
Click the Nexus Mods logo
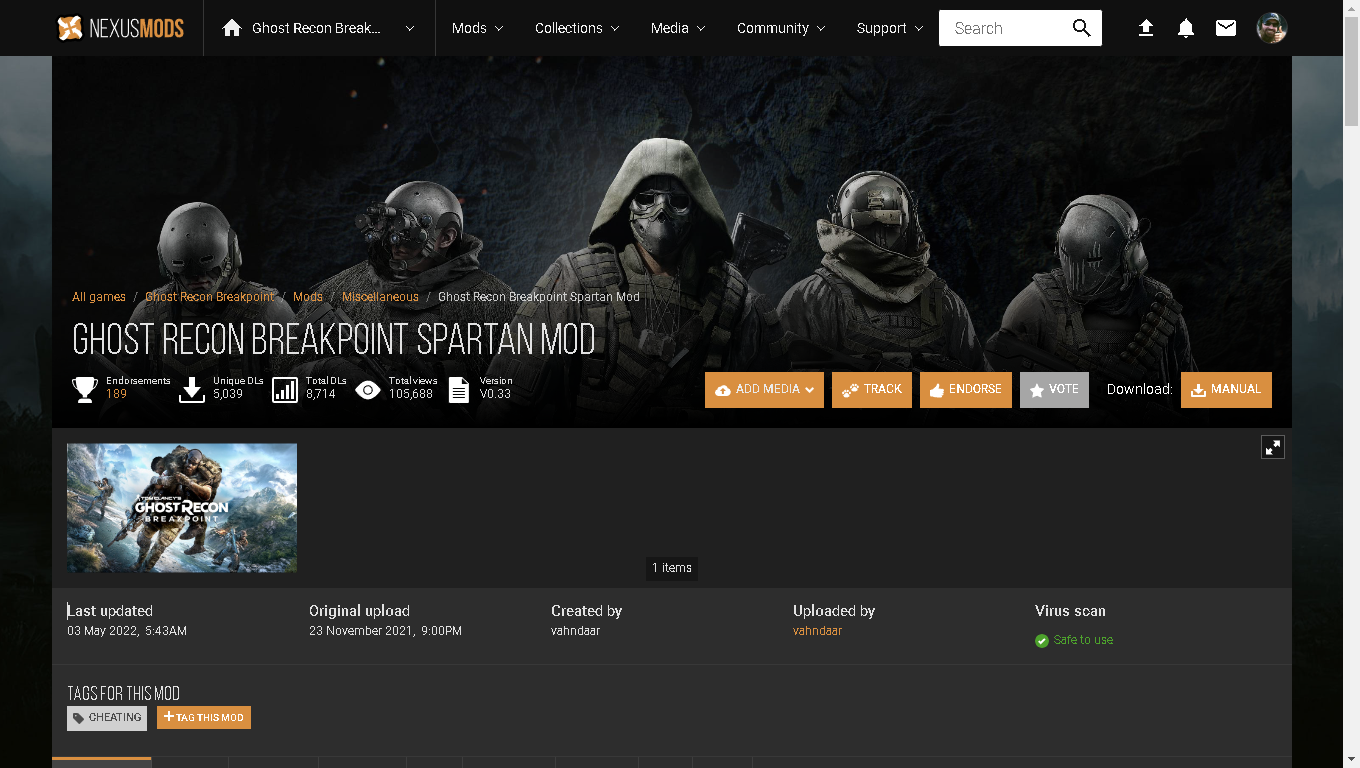(x=120, y=28)
